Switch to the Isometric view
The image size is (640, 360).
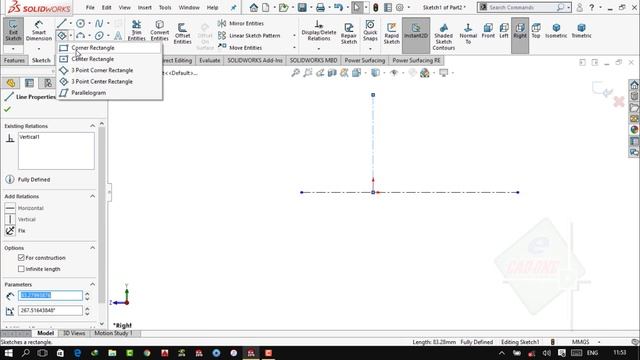[x=556, y=31]
